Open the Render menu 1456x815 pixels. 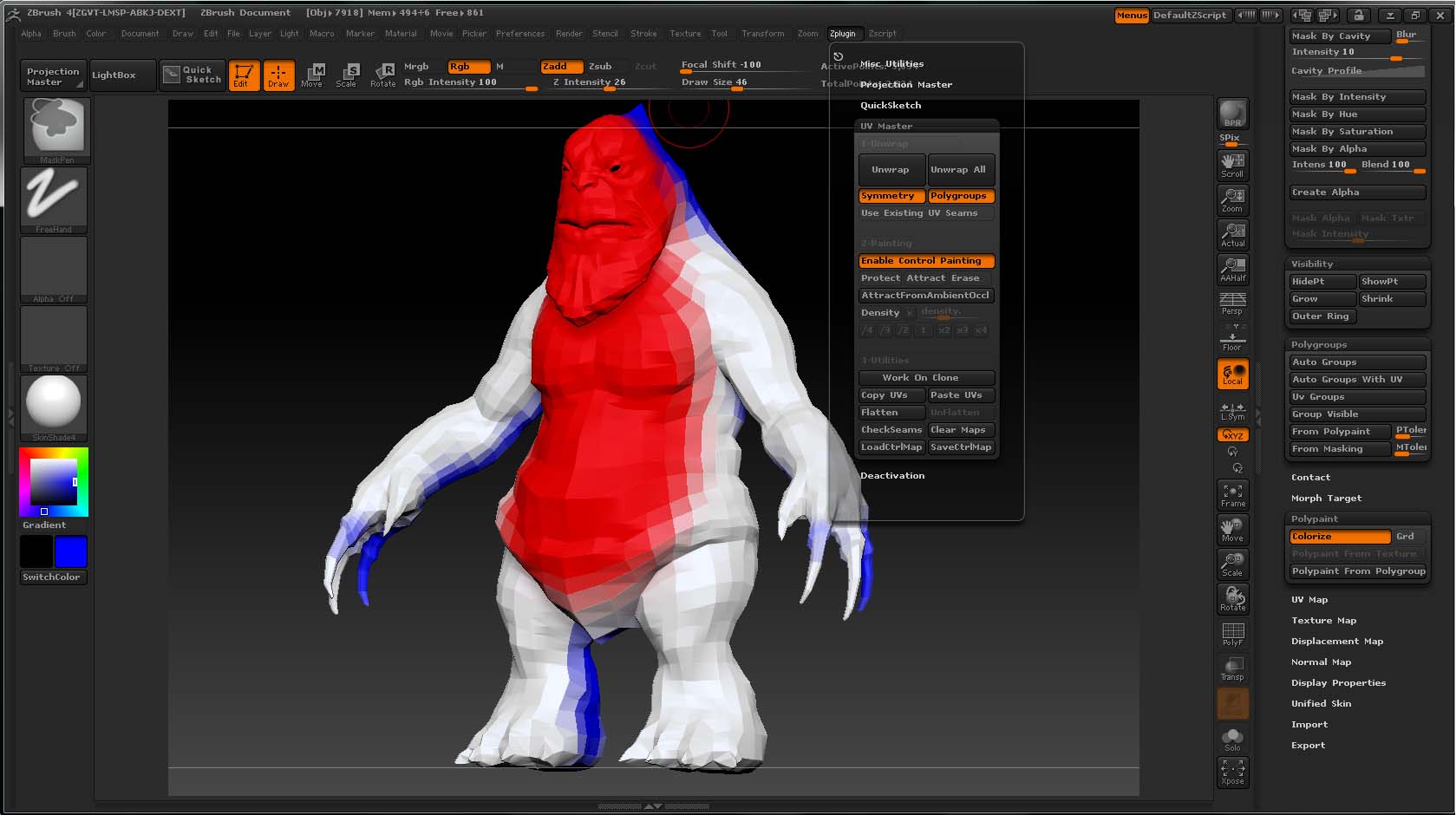coord(568,33)
